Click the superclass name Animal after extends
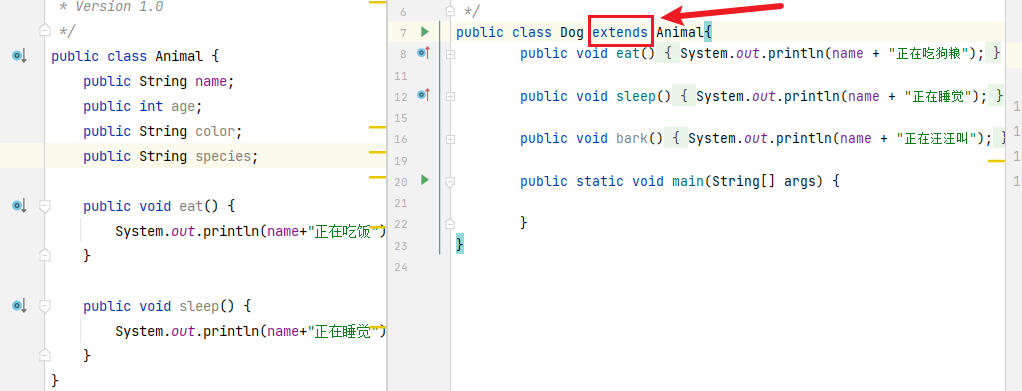The width and height of the screenshot is (1022, 391). pos(680,33)
